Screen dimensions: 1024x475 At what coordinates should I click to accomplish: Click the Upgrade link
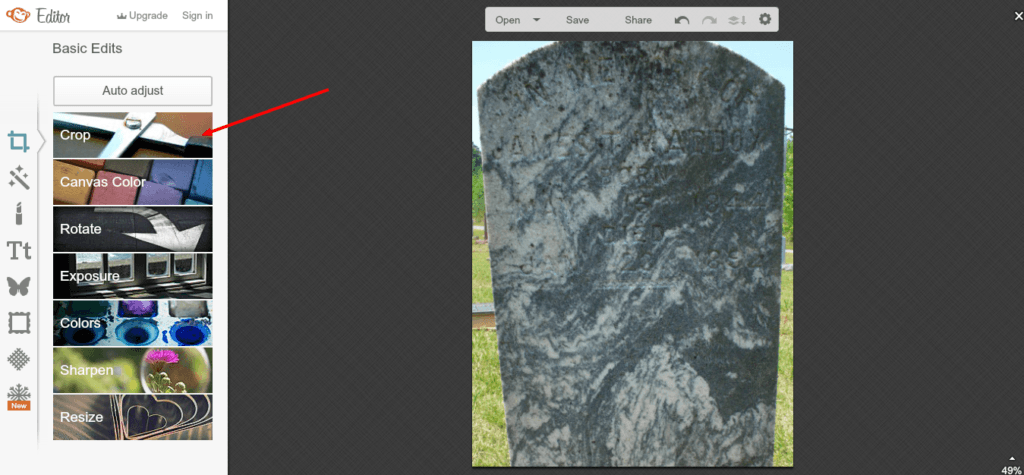coord(141,16)
